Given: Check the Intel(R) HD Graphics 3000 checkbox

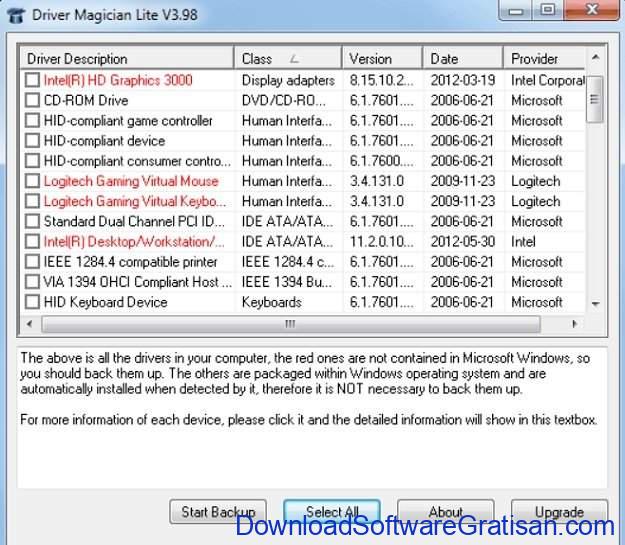Looking at the screenshot, I should tap(32, 80).
